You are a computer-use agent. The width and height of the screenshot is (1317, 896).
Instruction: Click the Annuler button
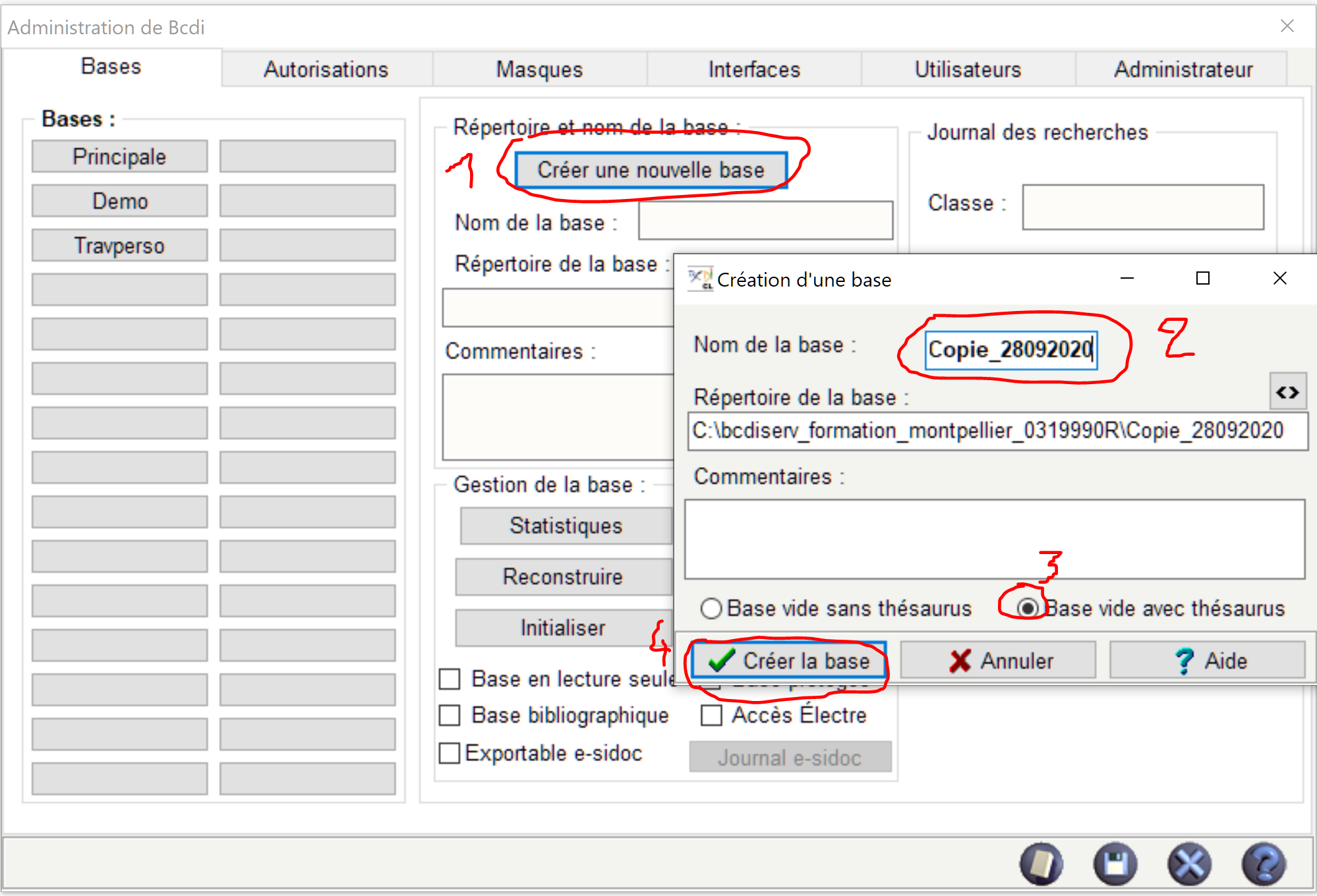(x=999, y=660)
